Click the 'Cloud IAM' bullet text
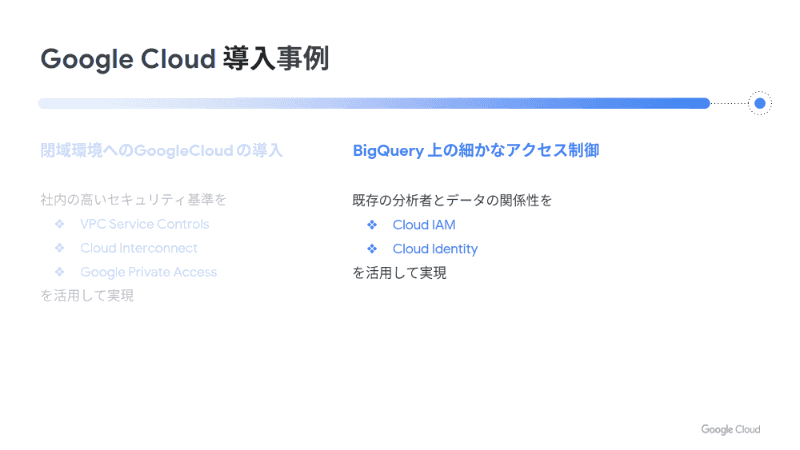Screen dimensions: 800x450 click(x=424, y=225)
